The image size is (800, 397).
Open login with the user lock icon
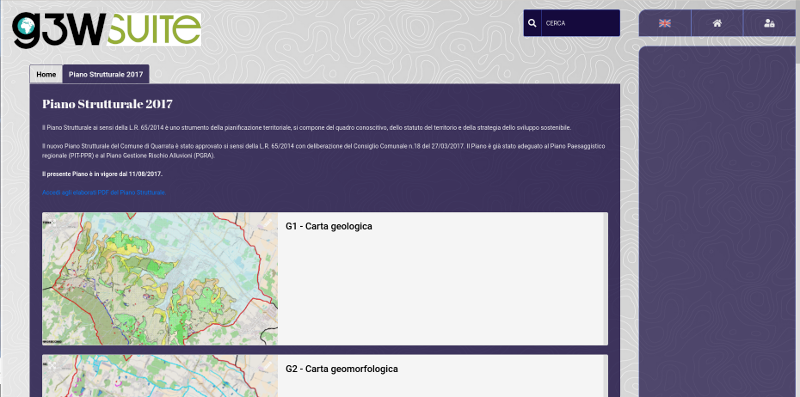pos(769,23)
